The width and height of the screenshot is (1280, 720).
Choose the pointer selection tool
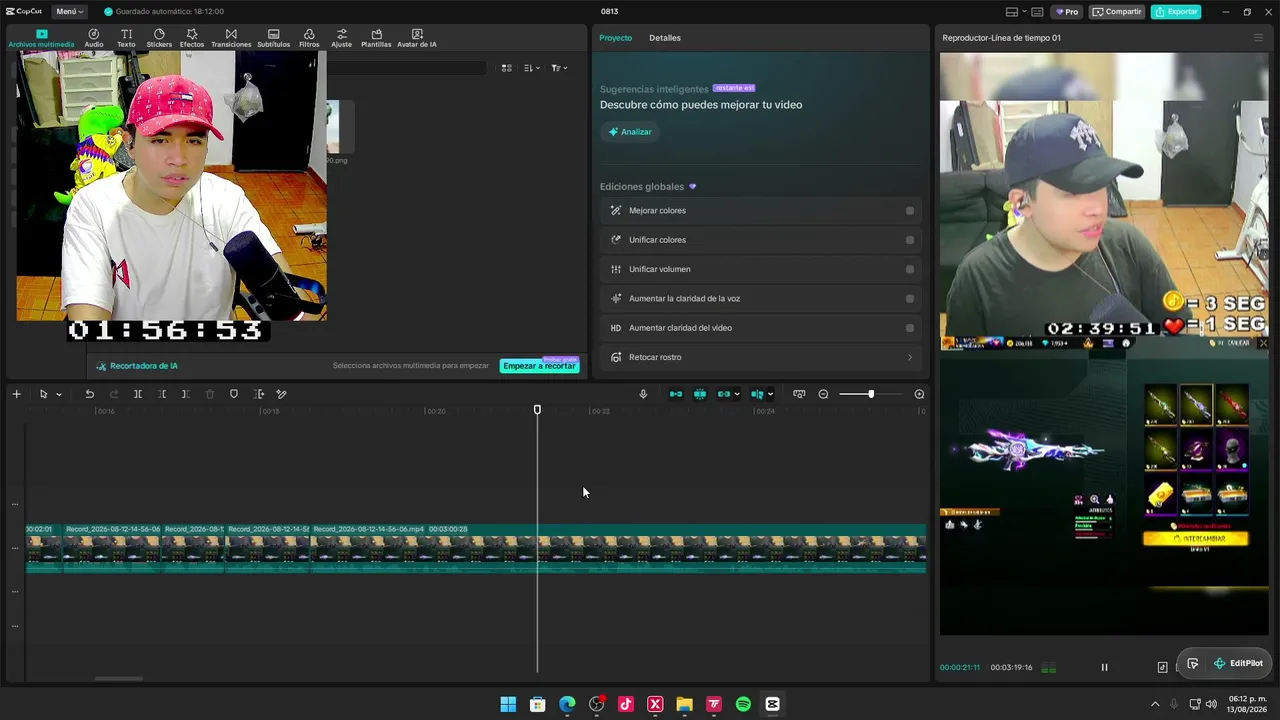coord(43,394)
